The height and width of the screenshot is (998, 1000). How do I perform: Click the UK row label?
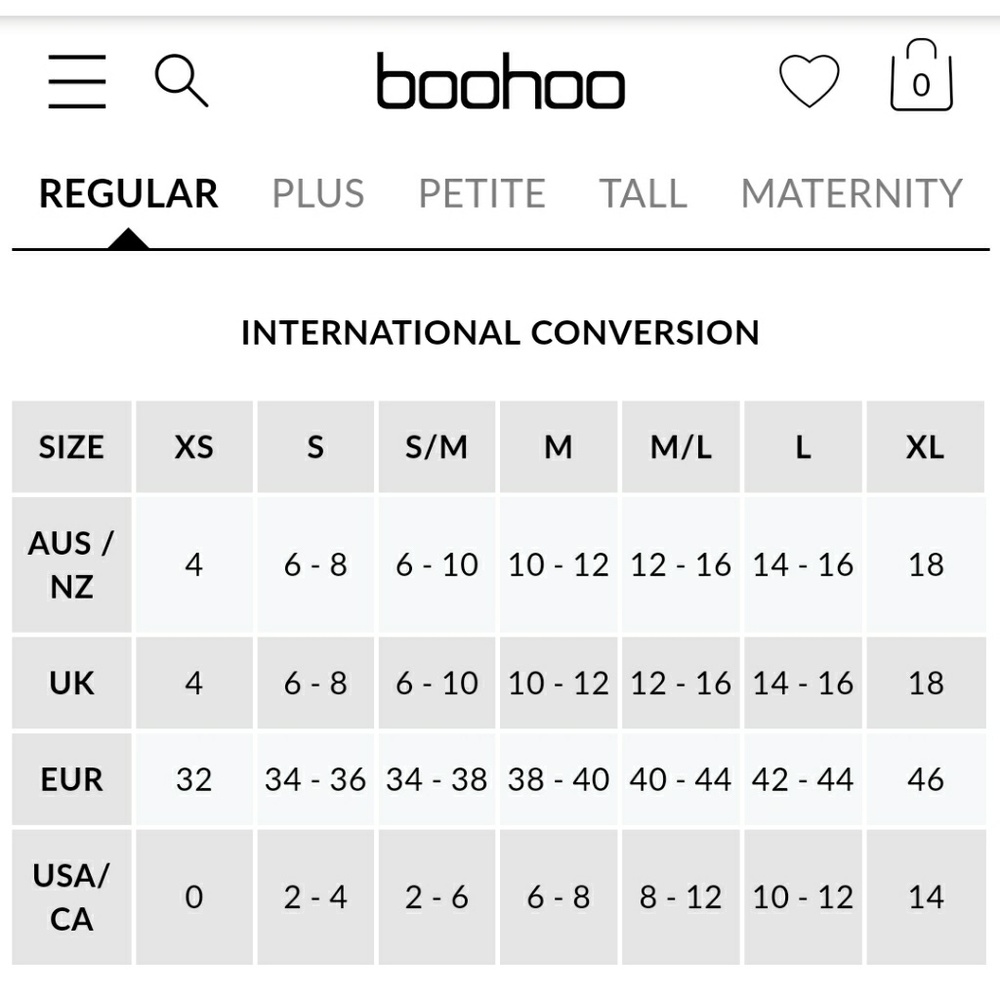coord(71,683)
